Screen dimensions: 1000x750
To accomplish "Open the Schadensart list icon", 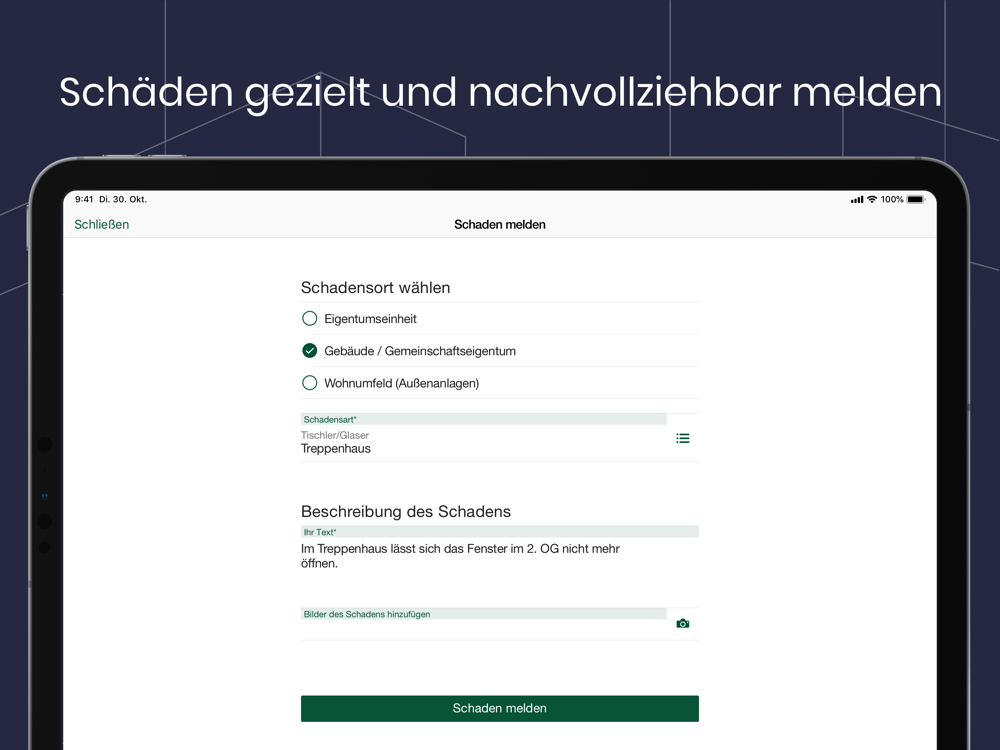I will (x=682, y=438).
